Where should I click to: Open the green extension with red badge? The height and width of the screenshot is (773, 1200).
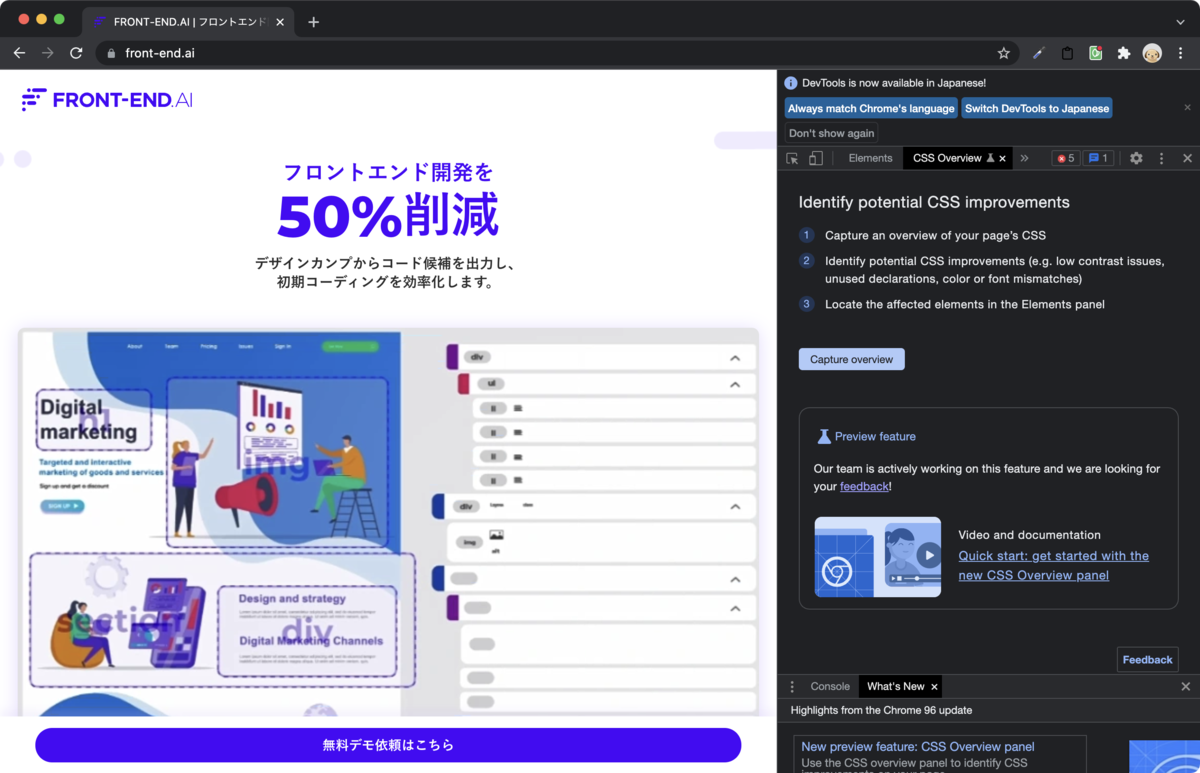click(x=1096, y=53)
